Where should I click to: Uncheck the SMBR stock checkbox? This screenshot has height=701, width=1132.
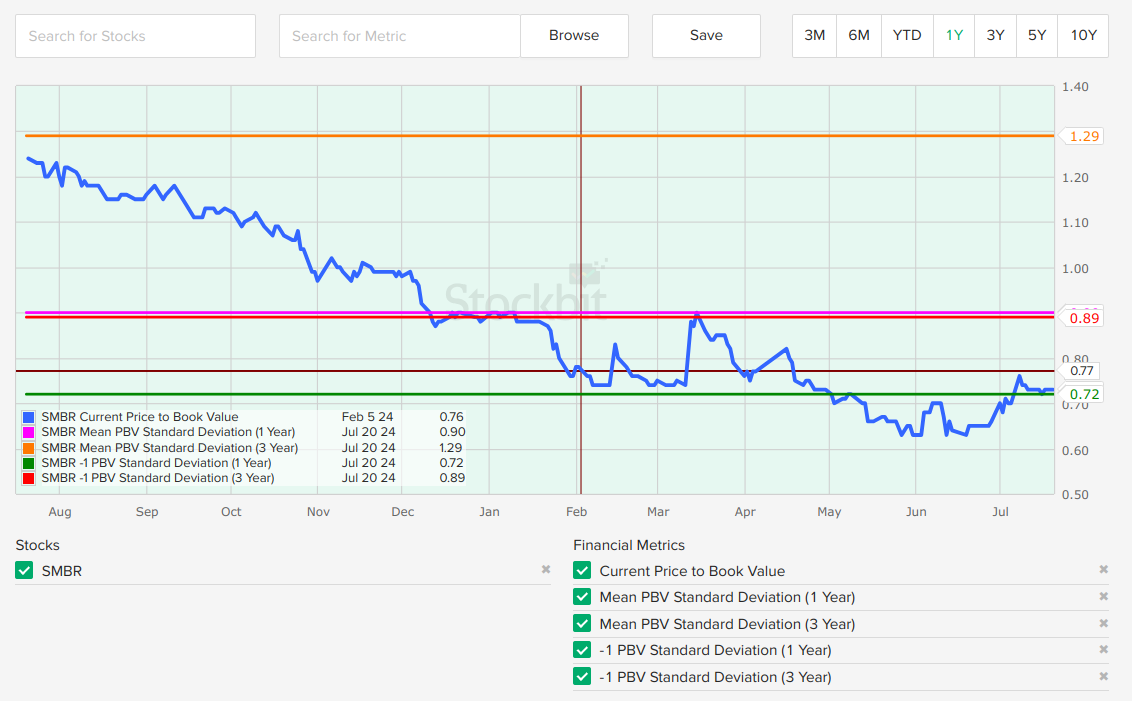[25, 571]
